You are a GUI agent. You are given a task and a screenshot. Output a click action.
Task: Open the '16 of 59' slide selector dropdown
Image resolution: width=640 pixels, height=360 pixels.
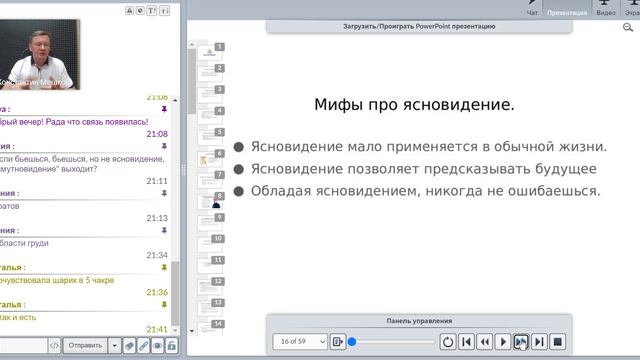[300, 342]
